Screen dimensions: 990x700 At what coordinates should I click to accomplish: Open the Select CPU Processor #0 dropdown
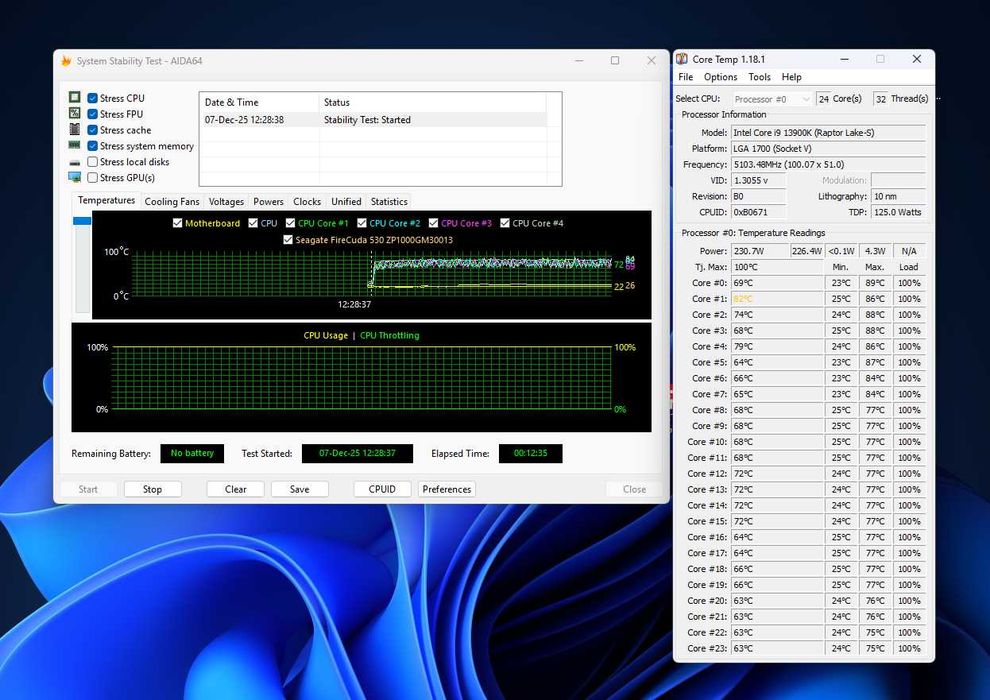click(771, 99)
